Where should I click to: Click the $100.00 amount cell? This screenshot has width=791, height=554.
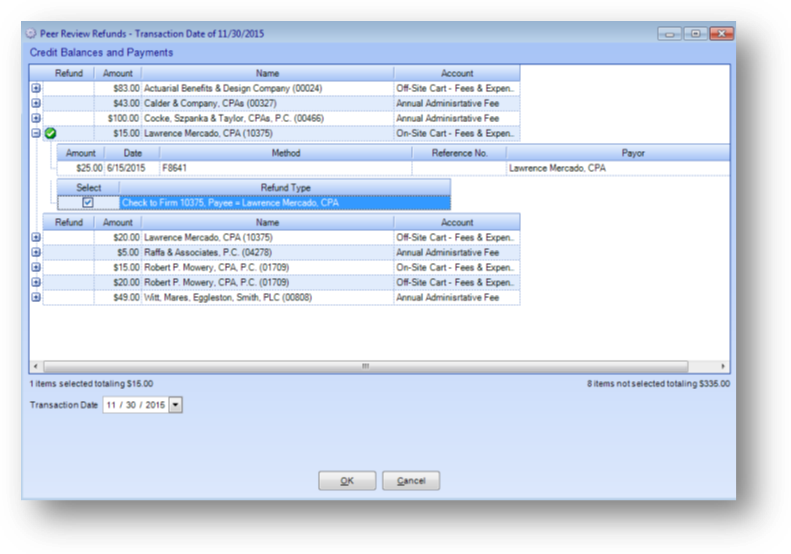pyautogui.click(x=118, y=118)
